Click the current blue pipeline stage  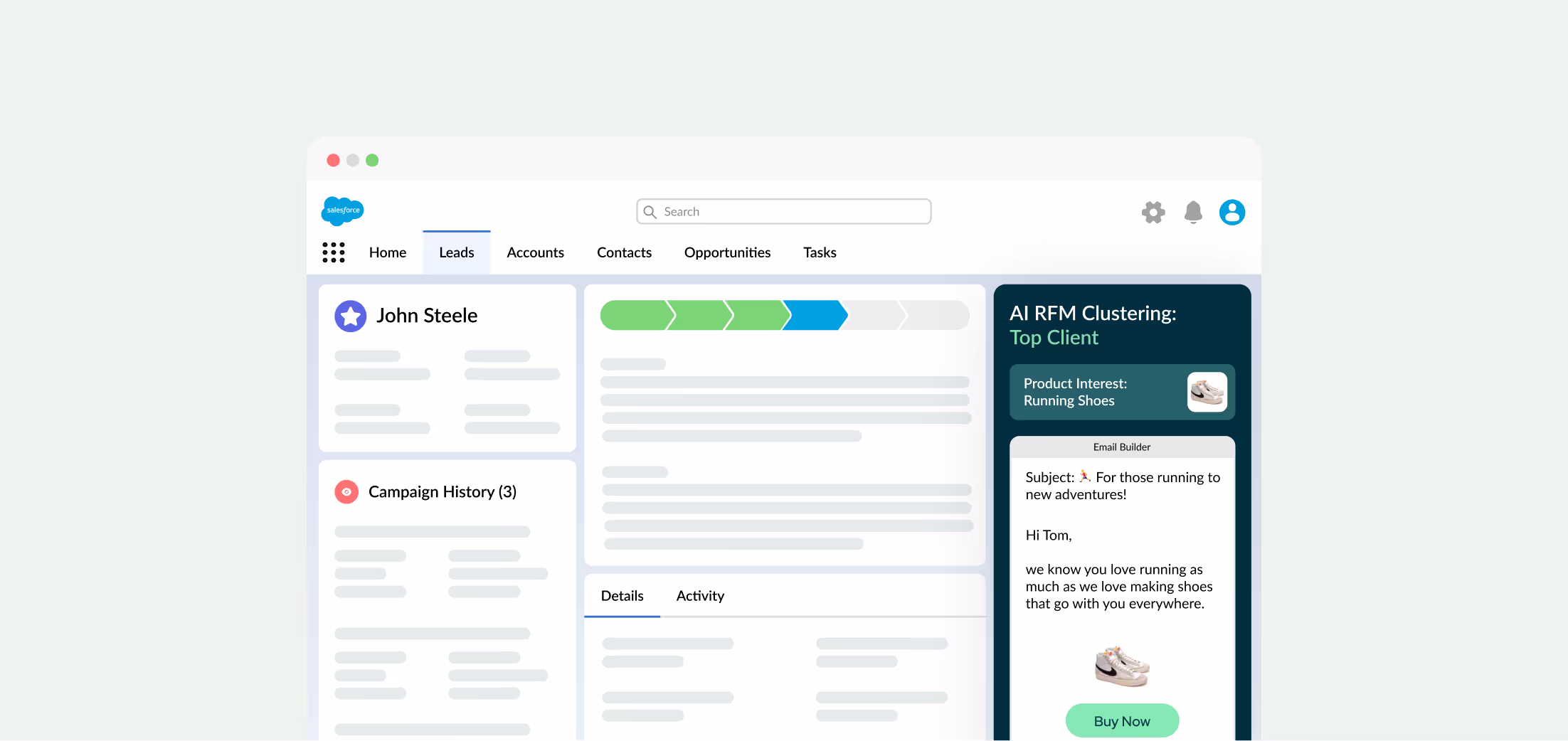(815, 315)
